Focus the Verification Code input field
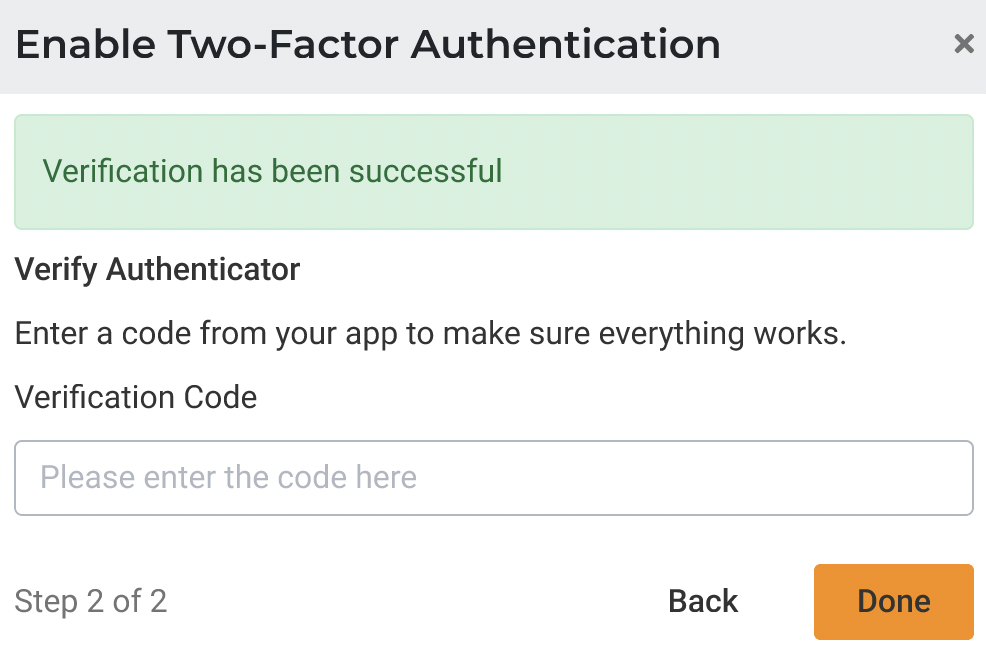Image resolution: width=986 pixels, height=654 pixels. click(x=494, y=478)
